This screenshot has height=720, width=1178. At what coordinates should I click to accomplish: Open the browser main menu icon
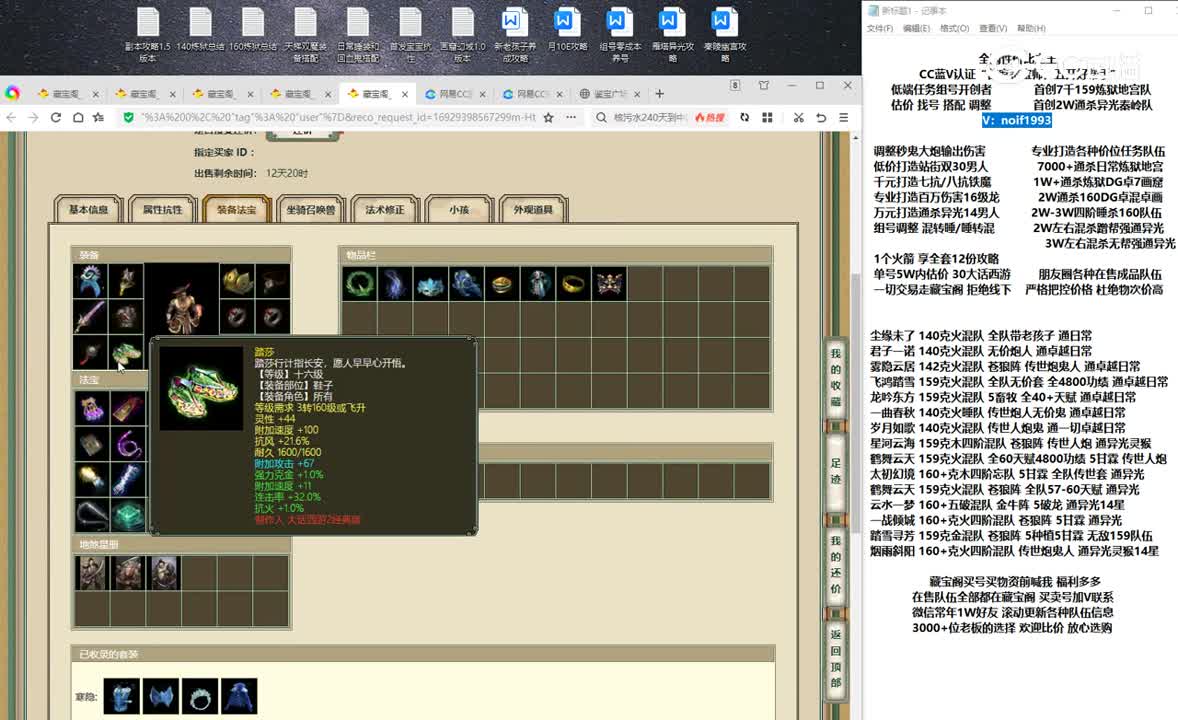click(844, 117)
